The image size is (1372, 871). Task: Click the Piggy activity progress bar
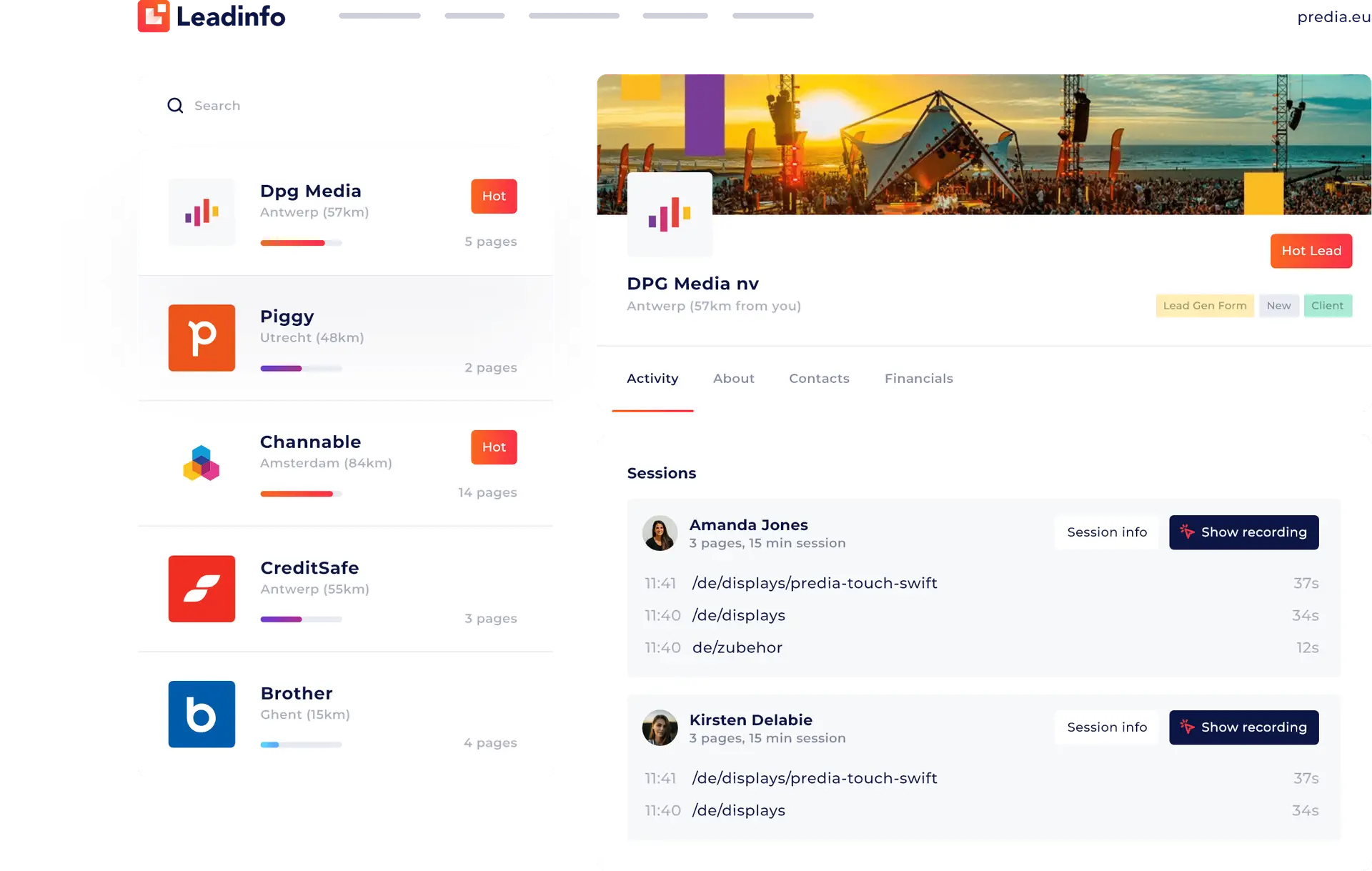(301, 369)
